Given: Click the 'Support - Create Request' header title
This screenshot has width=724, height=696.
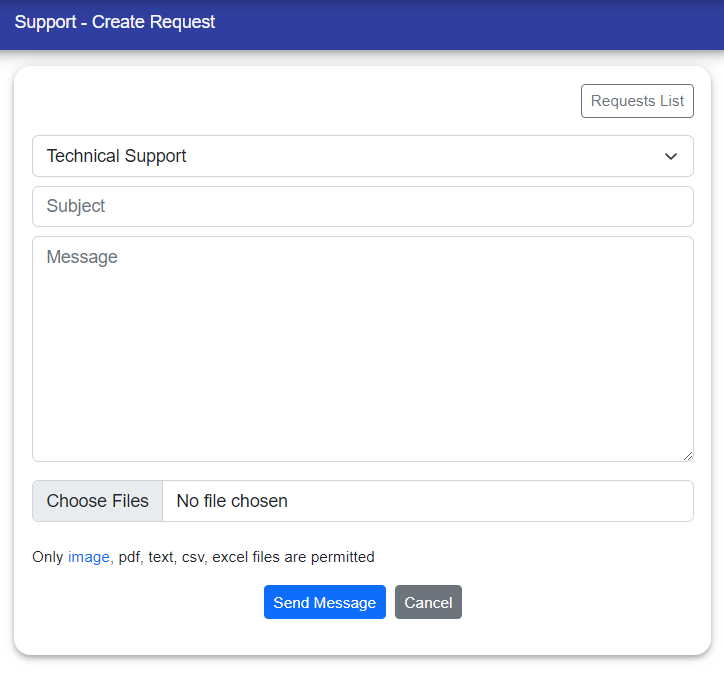Looking at the screenshot, I should (115, 22).
